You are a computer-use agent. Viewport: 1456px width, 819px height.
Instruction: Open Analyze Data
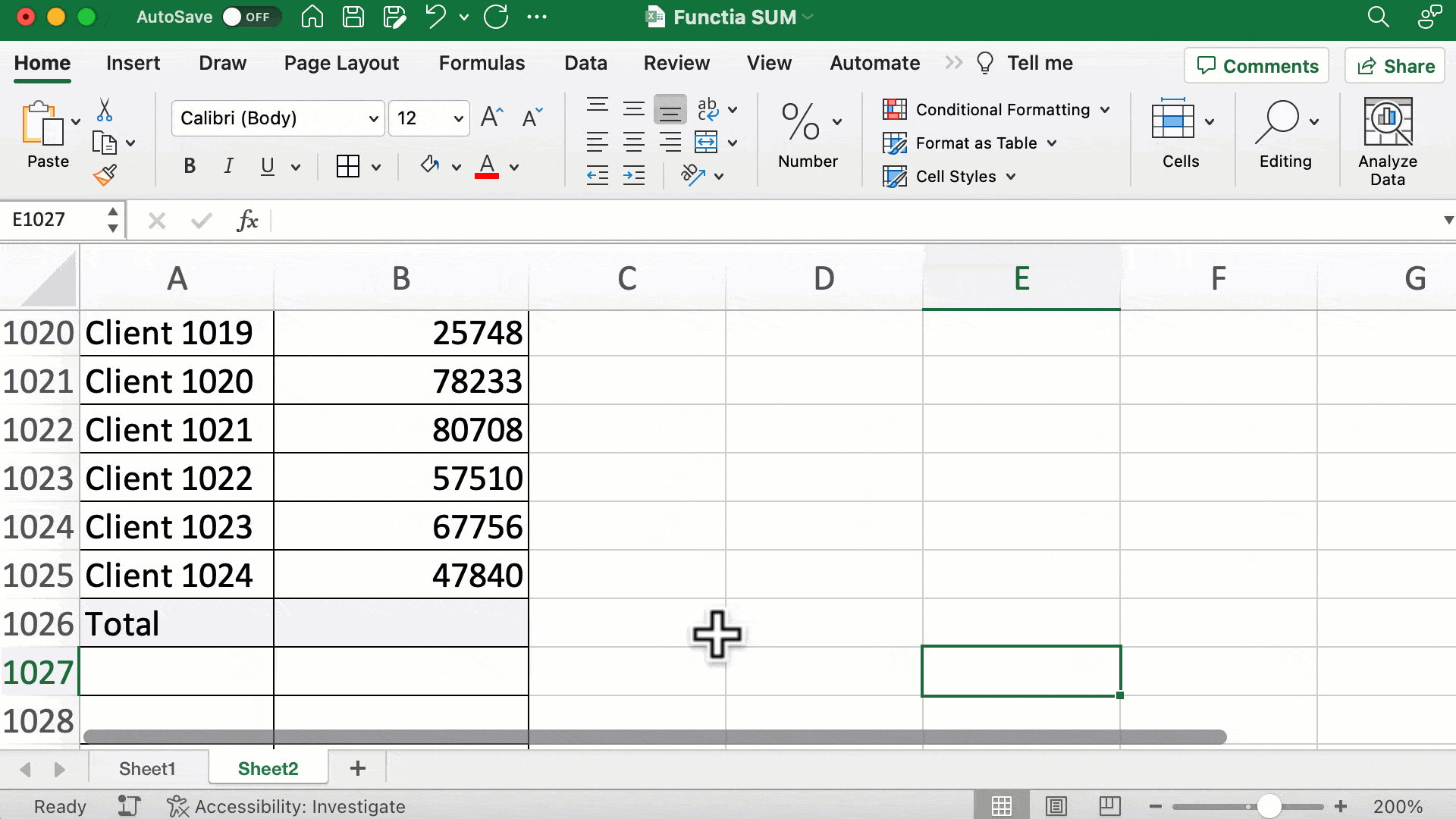pyautogui.click(x=1387, y=136)
